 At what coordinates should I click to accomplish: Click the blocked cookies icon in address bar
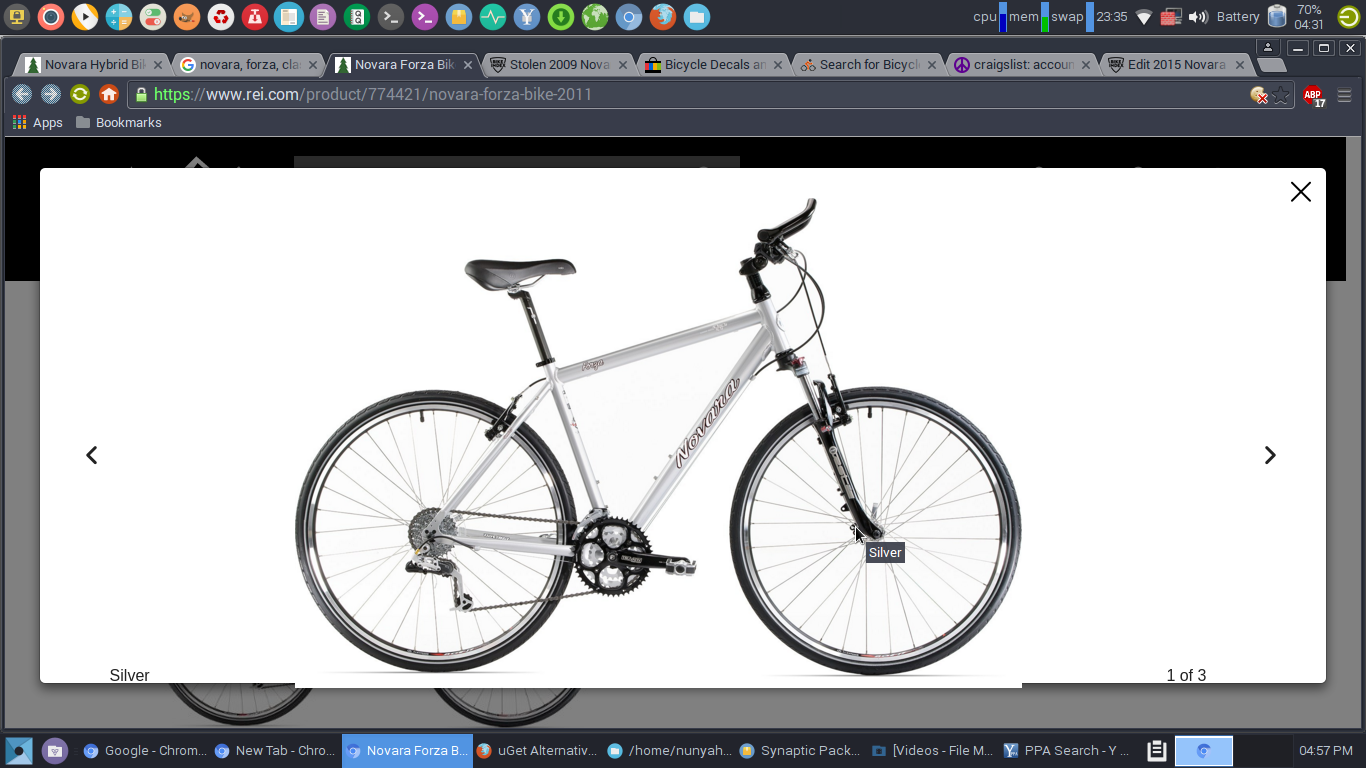tap(1259, 95)
